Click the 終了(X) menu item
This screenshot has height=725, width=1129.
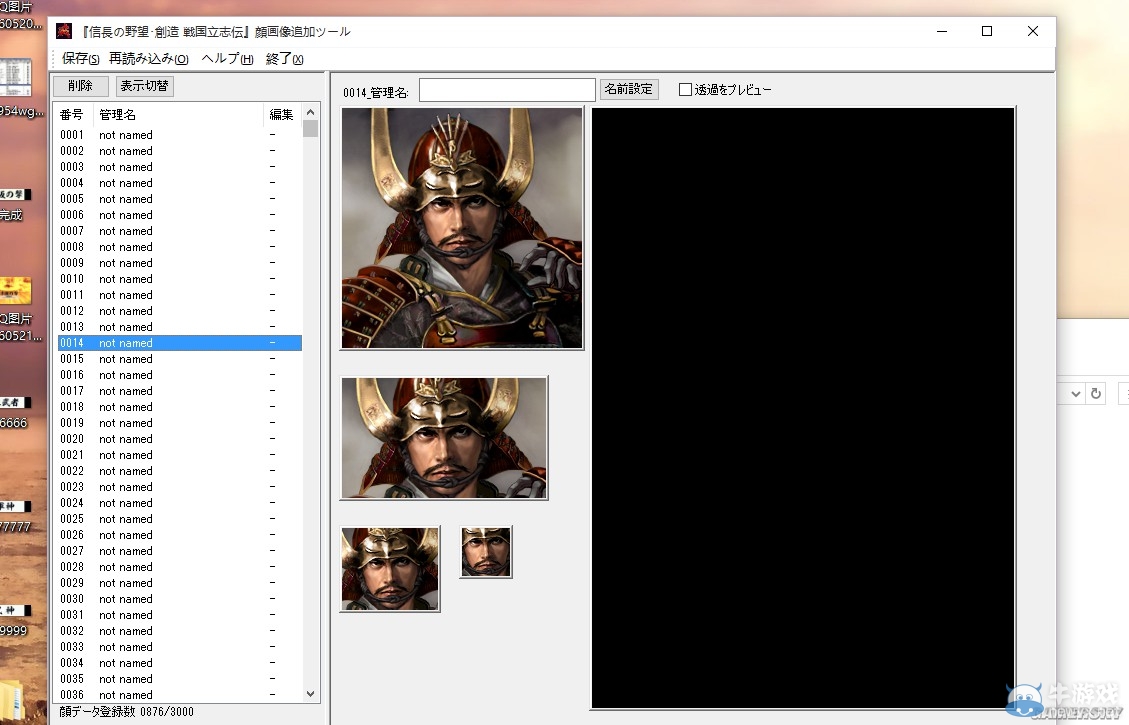(284, 59)
